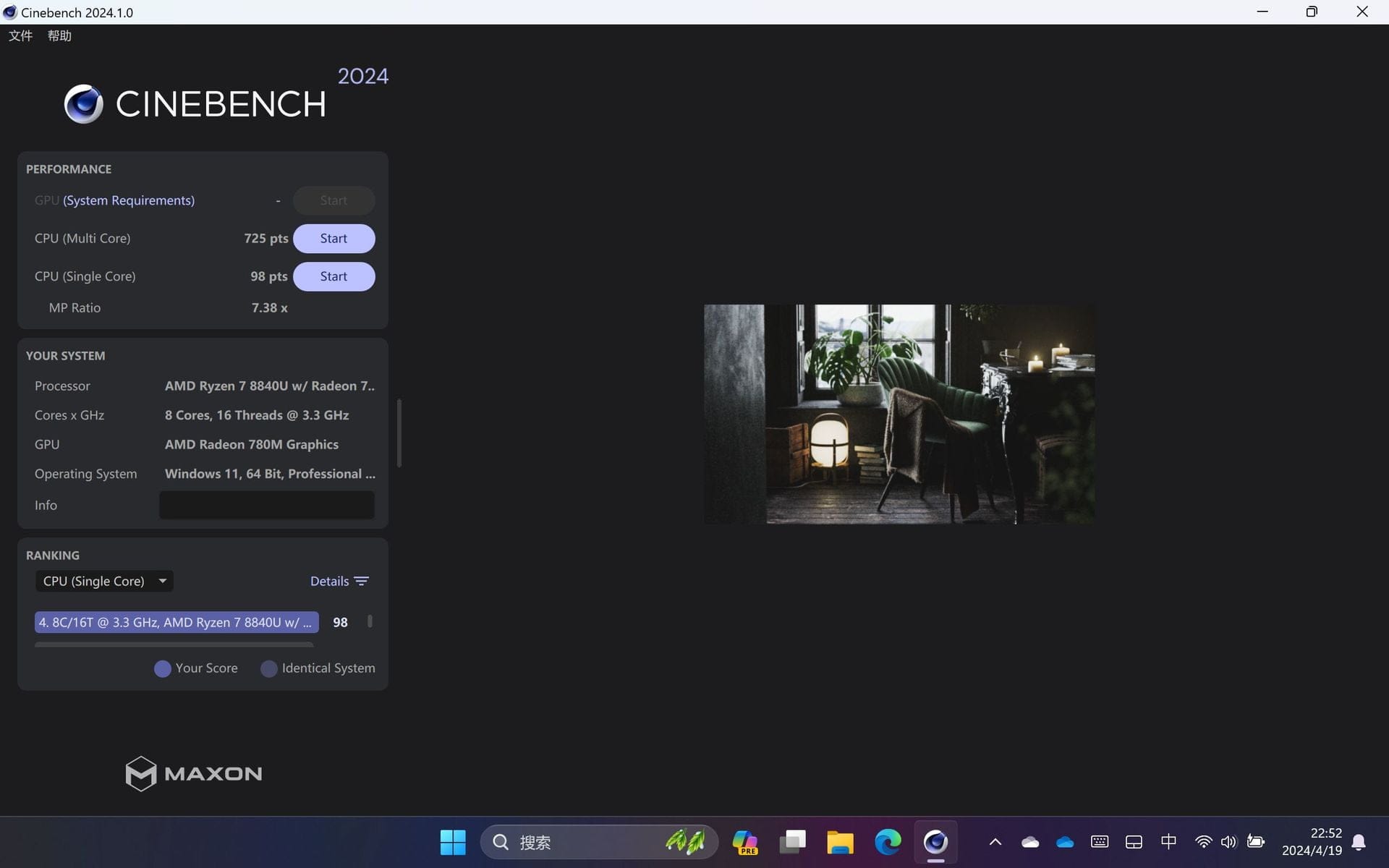This screenshot has height=868, width=1389.
Task: Click the blue OneDrive tray icon
Action: coord(1065,842)
